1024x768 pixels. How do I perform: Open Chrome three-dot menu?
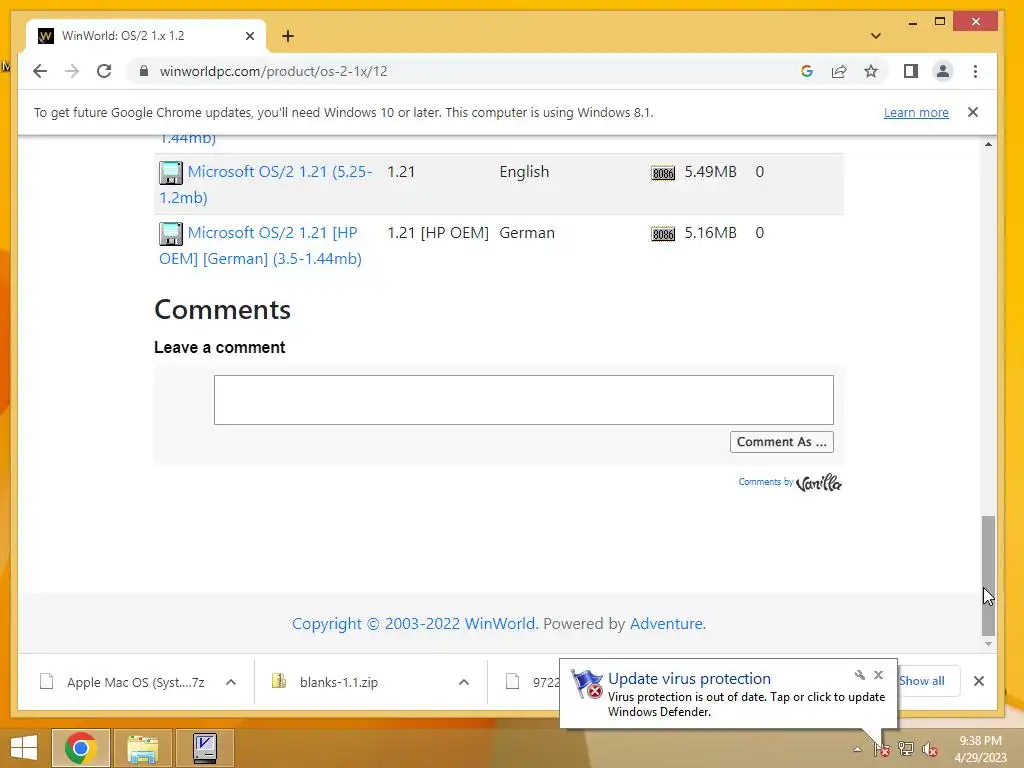[975, 71]
